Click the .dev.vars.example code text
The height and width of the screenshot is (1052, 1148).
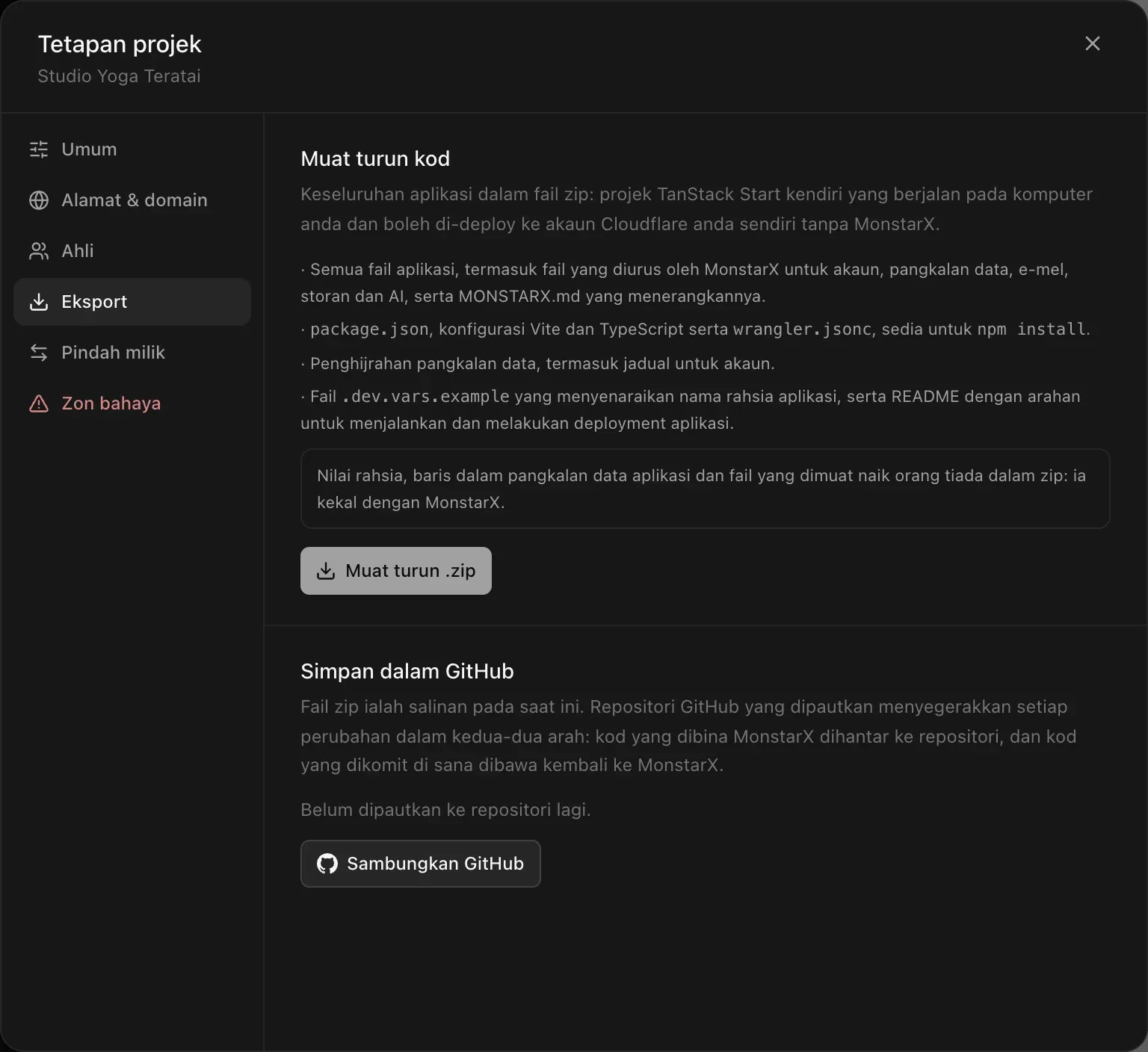coord(425,397)
